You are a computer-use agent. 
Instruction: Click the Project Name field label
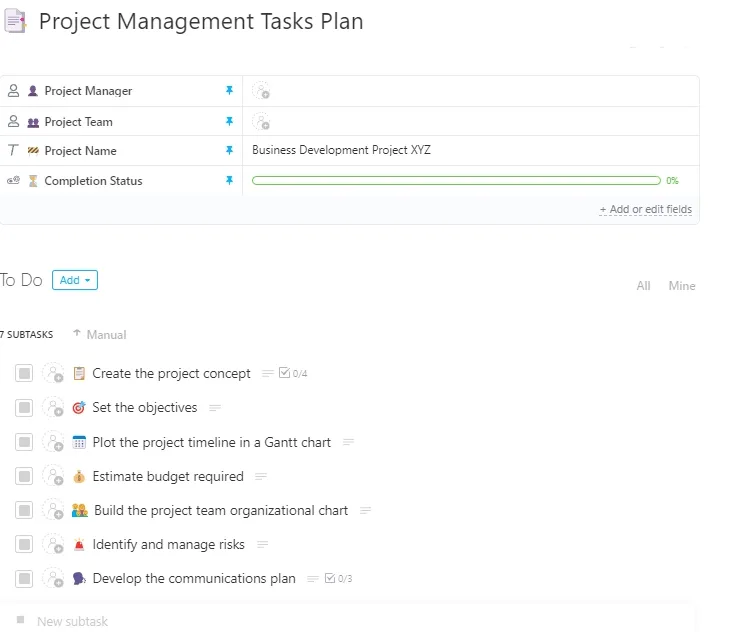pos(80,151)
